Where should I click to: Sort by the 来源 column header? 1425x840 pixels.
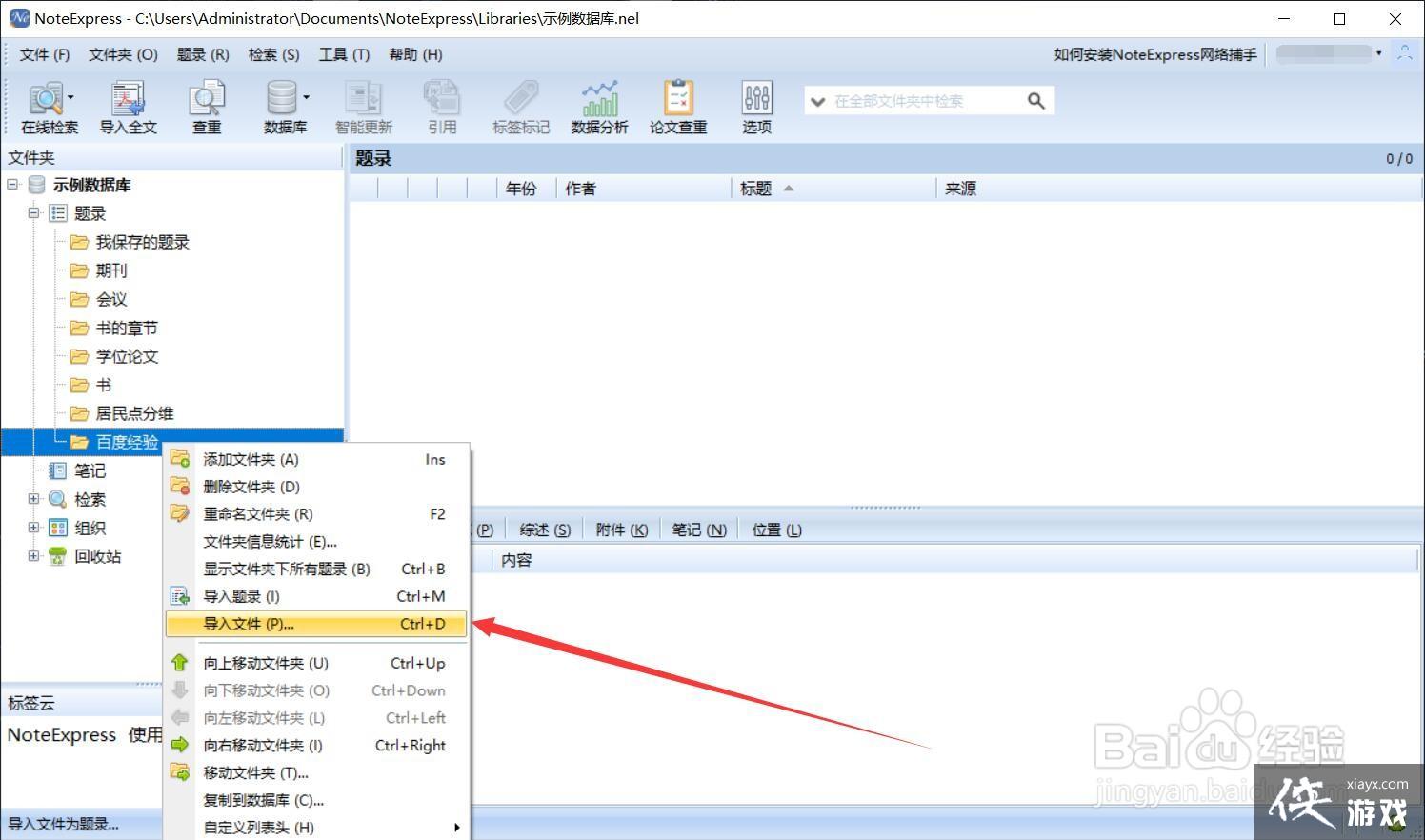pos(1178,189)
